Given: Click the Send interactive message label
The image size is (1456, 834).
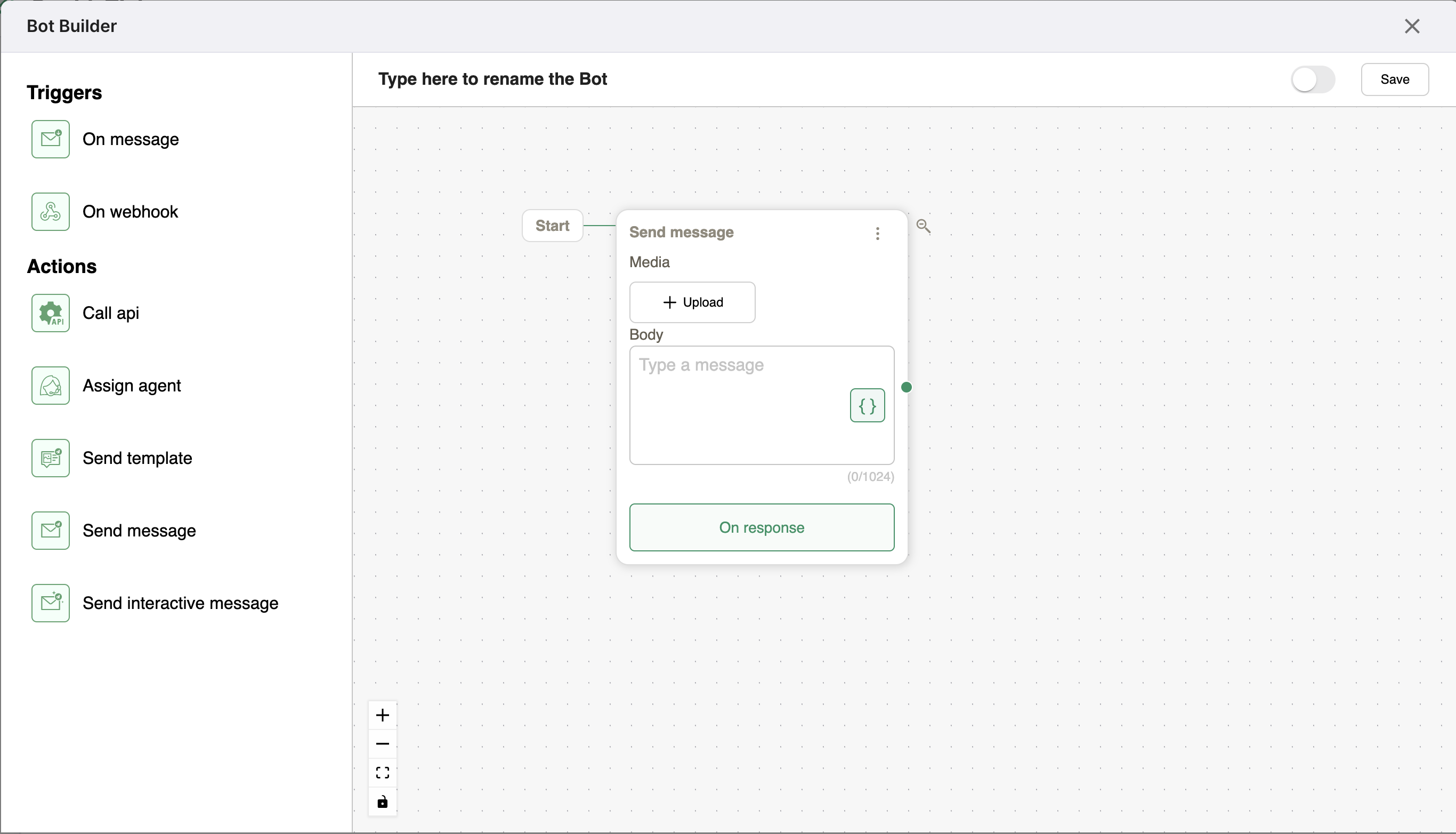Looking at the screenshot, I should coord(180,603).
